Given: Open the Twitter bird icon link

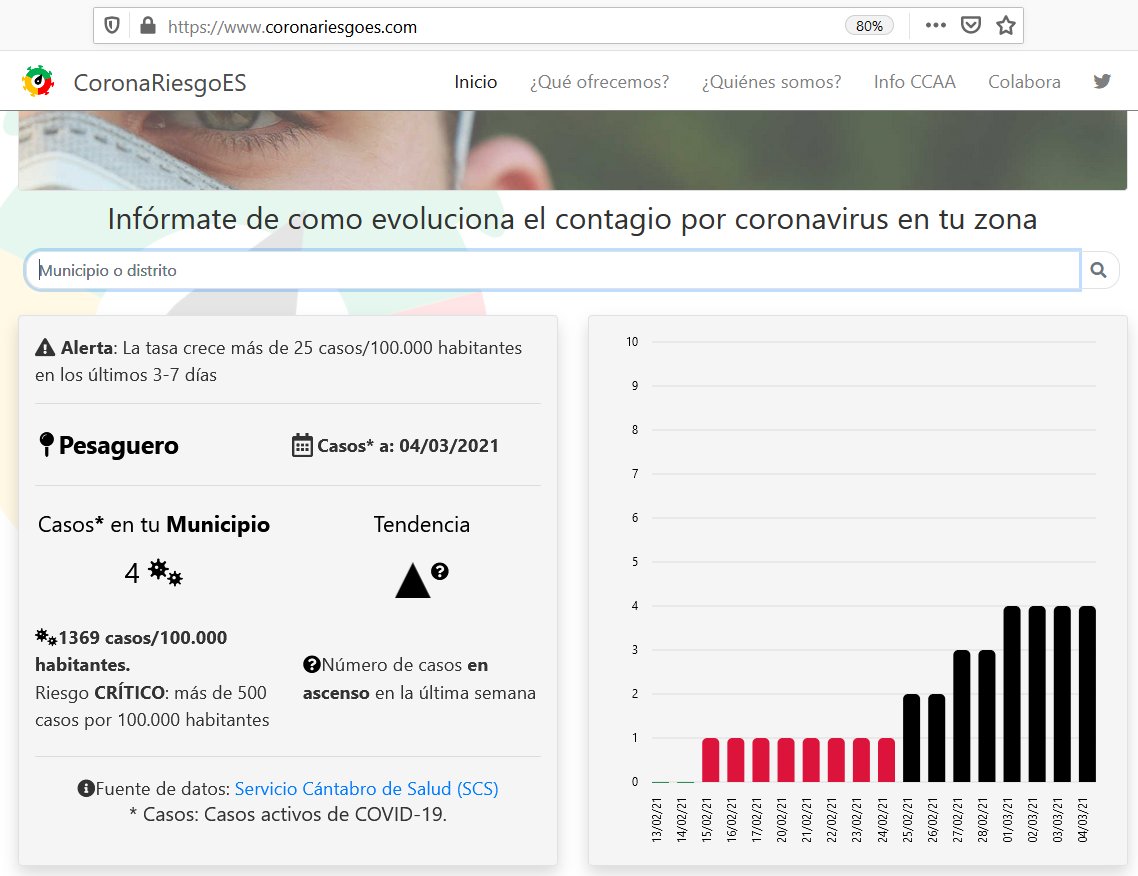Looking at the screenshot, I should [x=1102, y=81].
